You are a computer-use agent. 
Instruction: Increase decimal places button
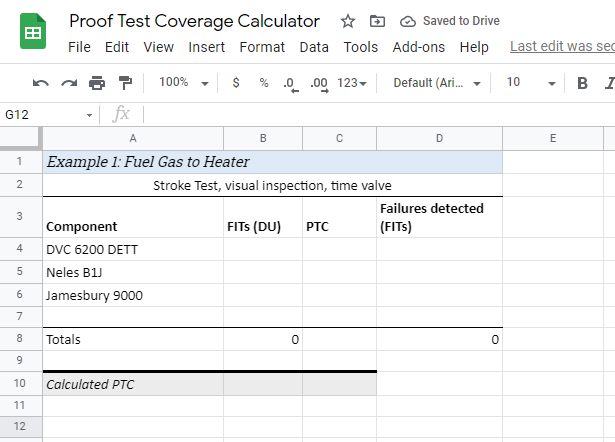click(x=319, y=84)
